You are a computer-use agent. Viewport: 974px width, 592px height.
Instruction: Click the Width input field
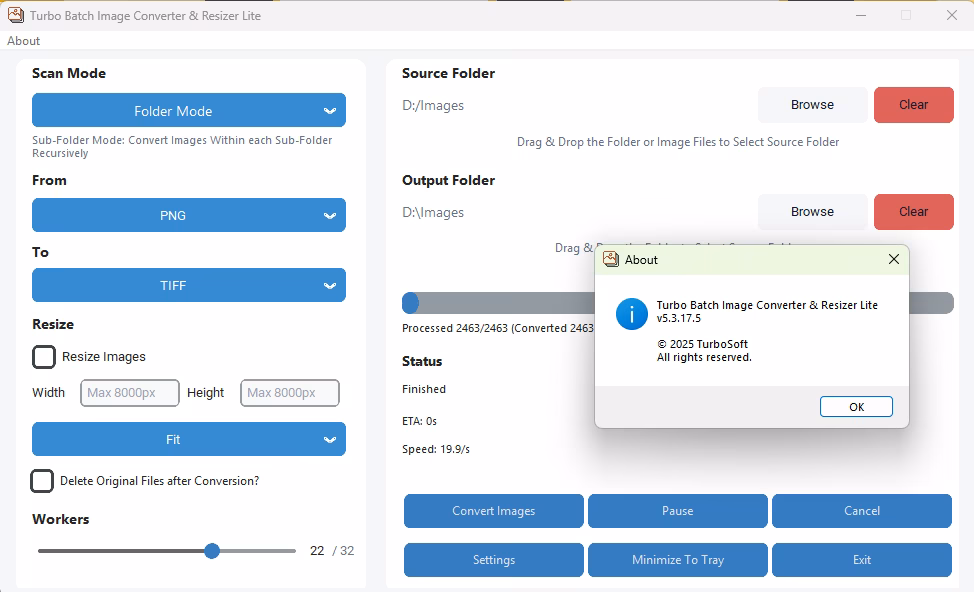pos(130,393)
